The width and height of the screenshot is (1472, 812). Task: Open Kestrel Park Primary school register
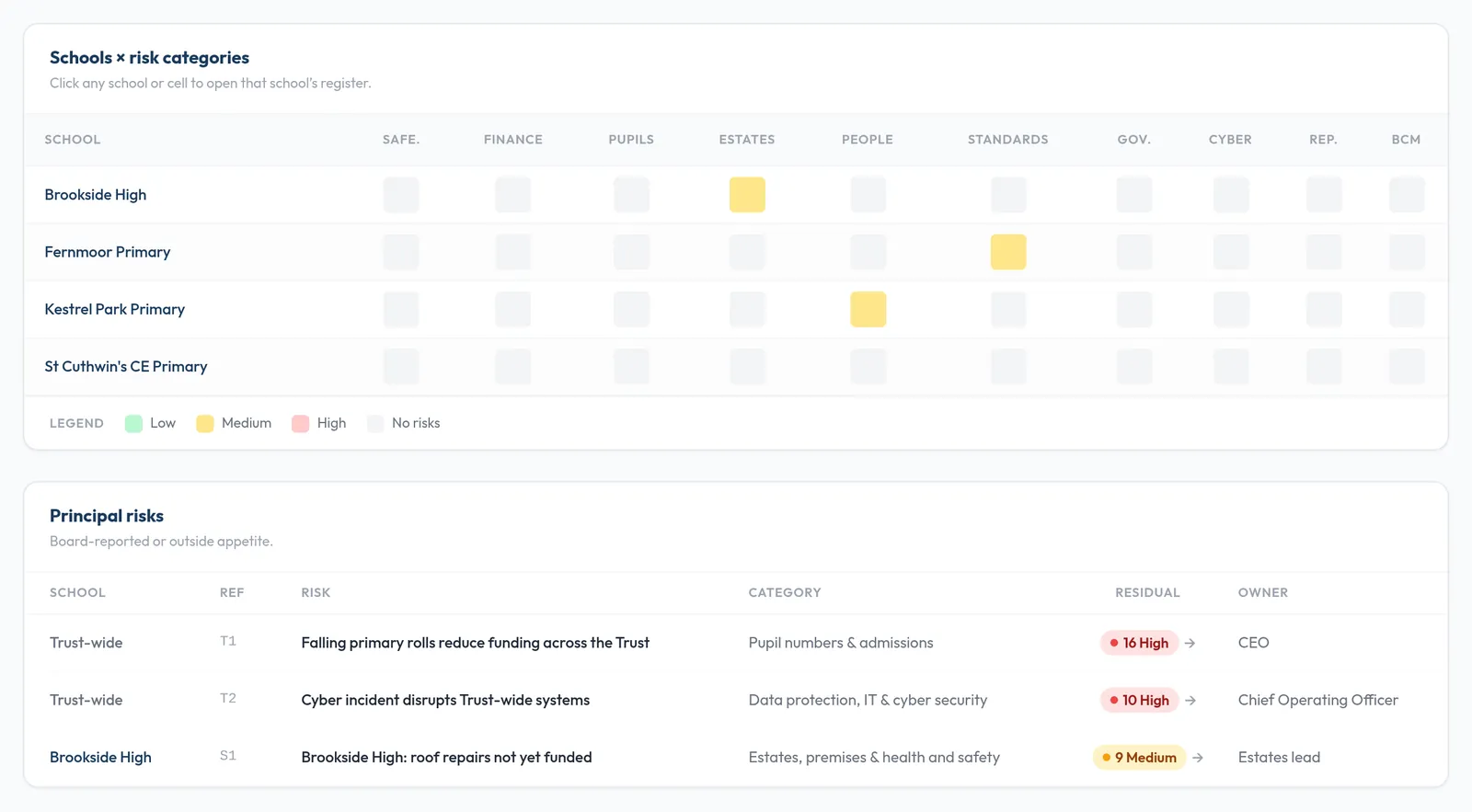pos(115,310)
